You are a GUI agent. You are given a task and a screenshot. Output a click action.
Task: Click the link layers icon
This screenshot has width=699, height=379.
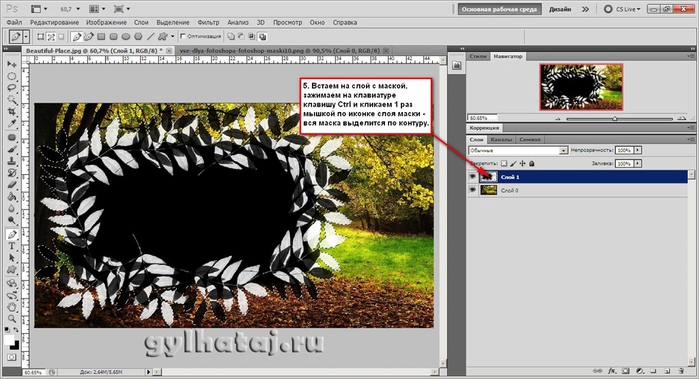click(x=598, y=371)
